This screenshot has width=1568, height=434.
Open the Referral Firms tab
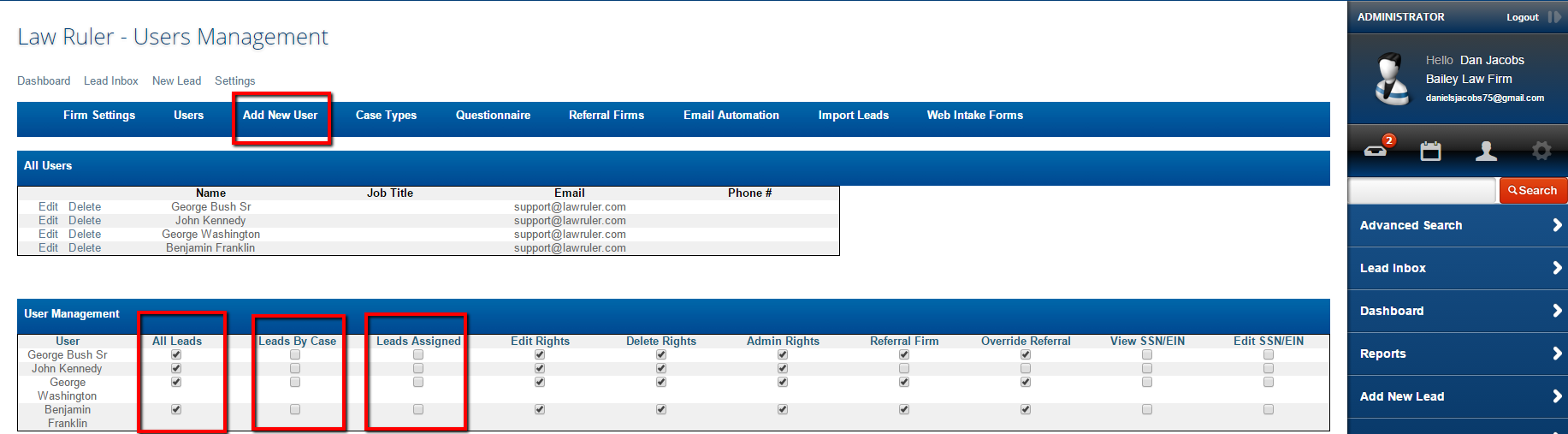click(606, 115)
